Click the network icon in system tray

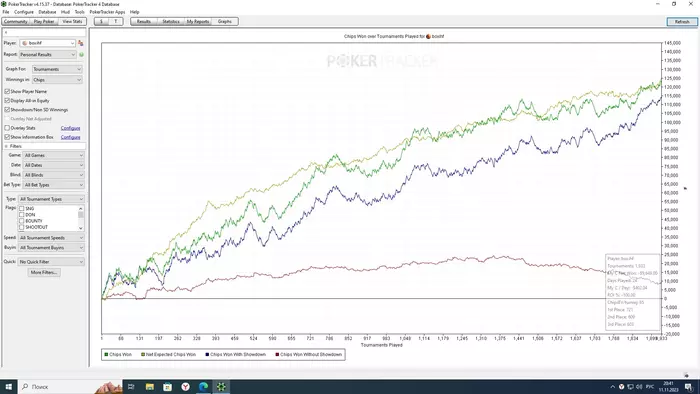click(630, 386)
